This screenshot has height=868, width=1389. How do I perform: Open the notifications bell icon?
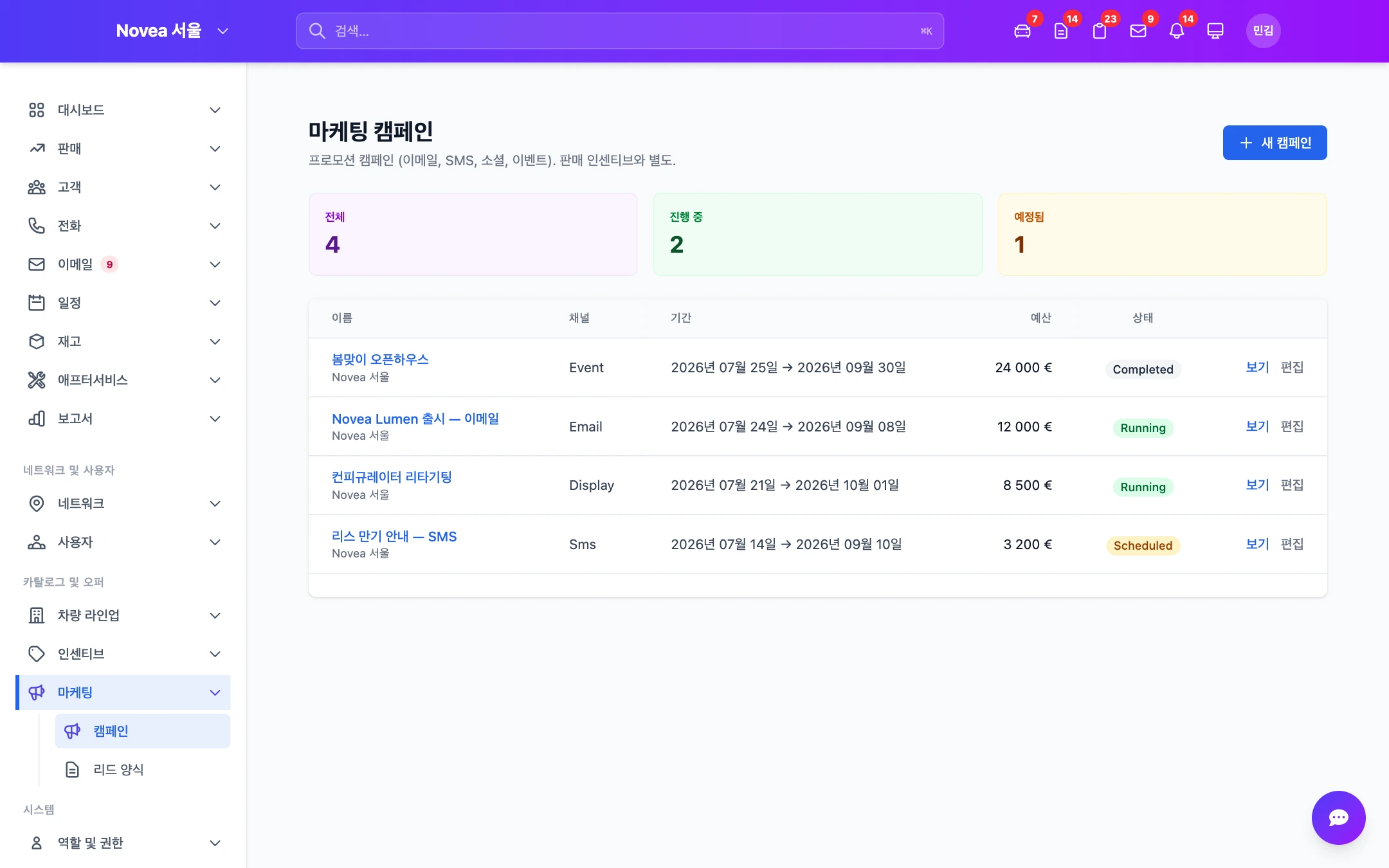(x=1177, y=31)
